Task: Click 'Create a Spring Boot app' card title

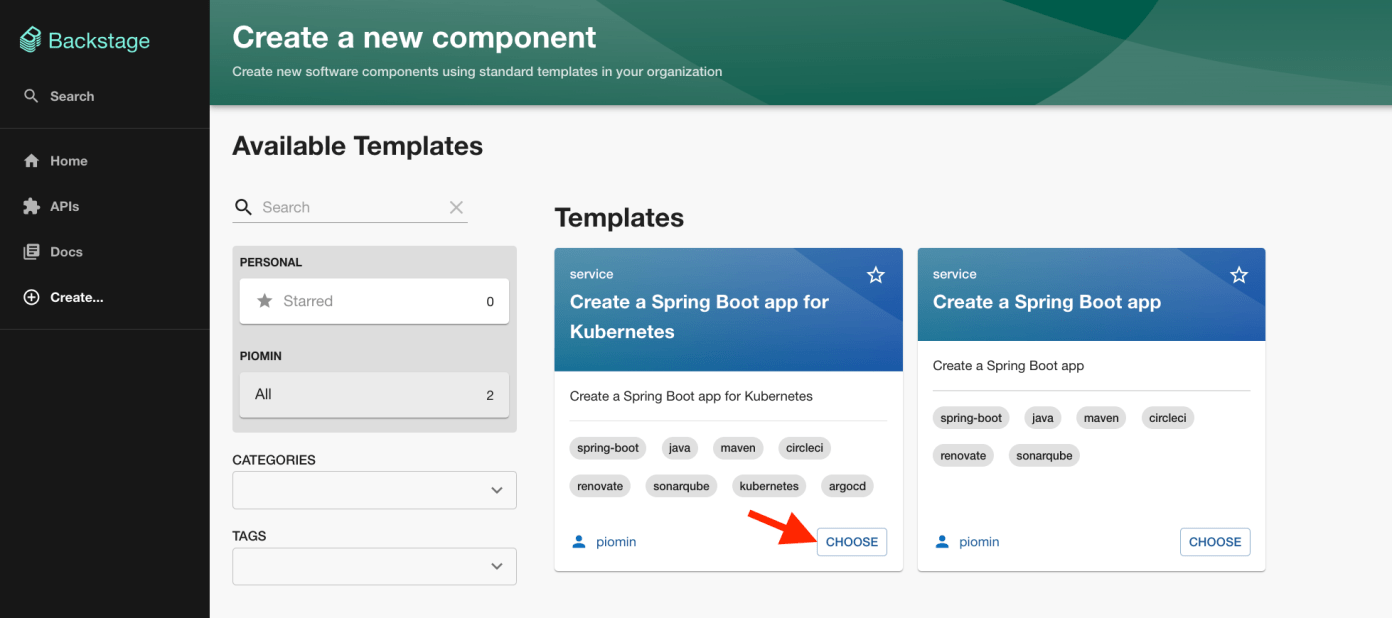Action: click(x=1047, y=302)
